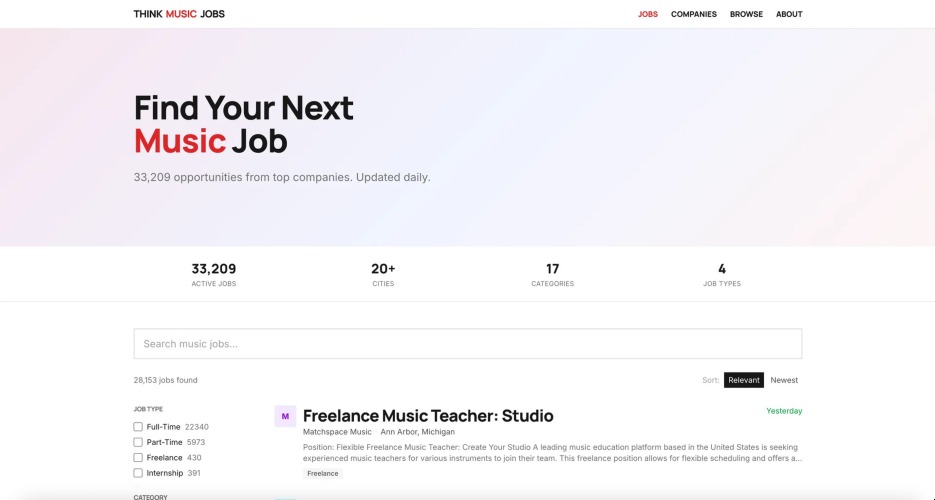The height and width of the screenshot is (500, 935).
Task: Click the 17 Categories stat
Action: [552, 274]
